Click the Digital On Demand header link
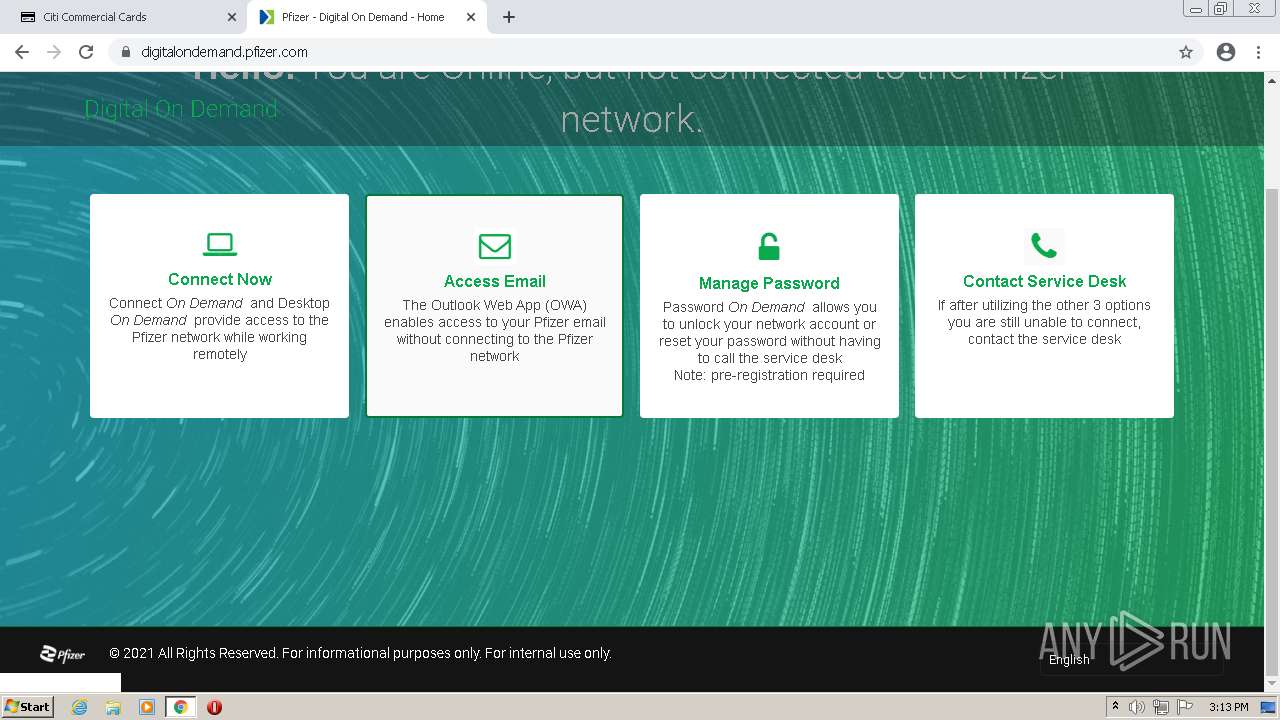The width and height of the screenshot is (1280, 720). pos(181,109)
